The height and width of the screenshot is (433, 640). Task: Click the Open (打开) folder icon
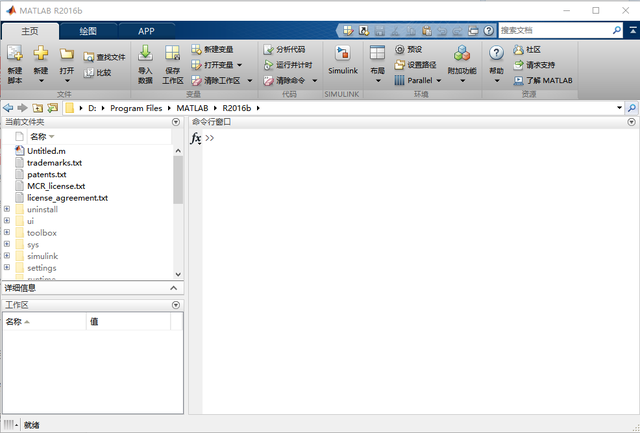click(x=67, y=53)
